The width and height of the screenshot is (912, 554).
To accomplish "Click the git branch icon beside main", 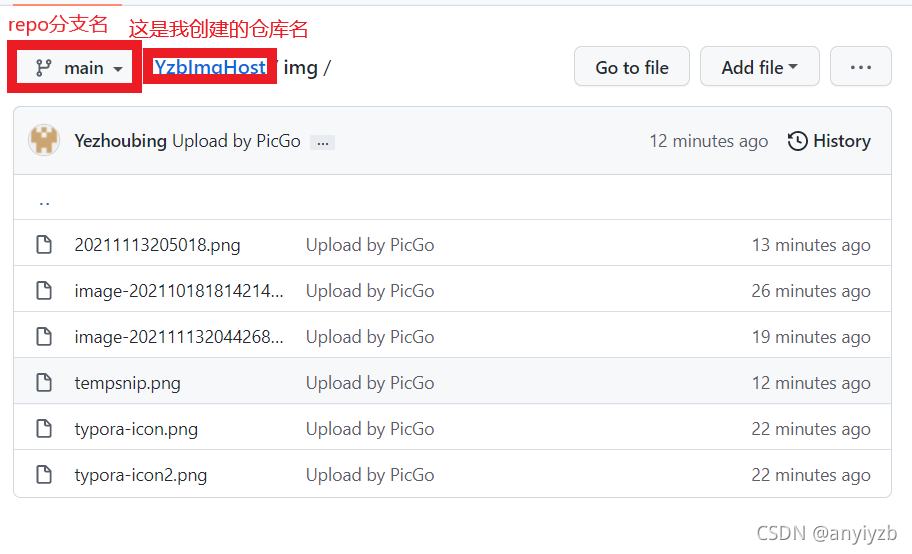I will (44, 68).
